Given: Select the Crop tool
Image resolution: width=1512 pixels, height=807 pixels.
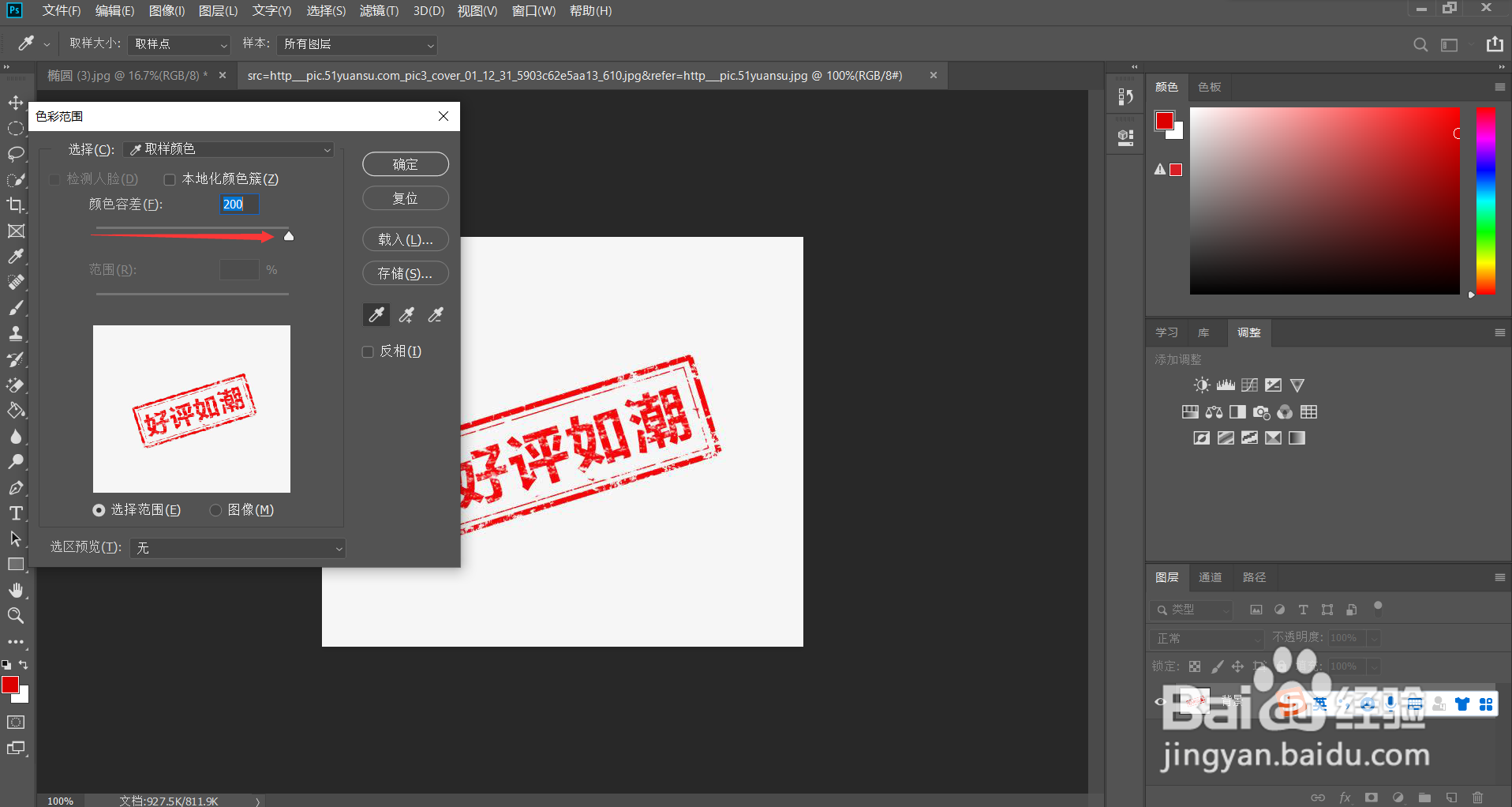Looking at the screenshot, I should 16,205.
